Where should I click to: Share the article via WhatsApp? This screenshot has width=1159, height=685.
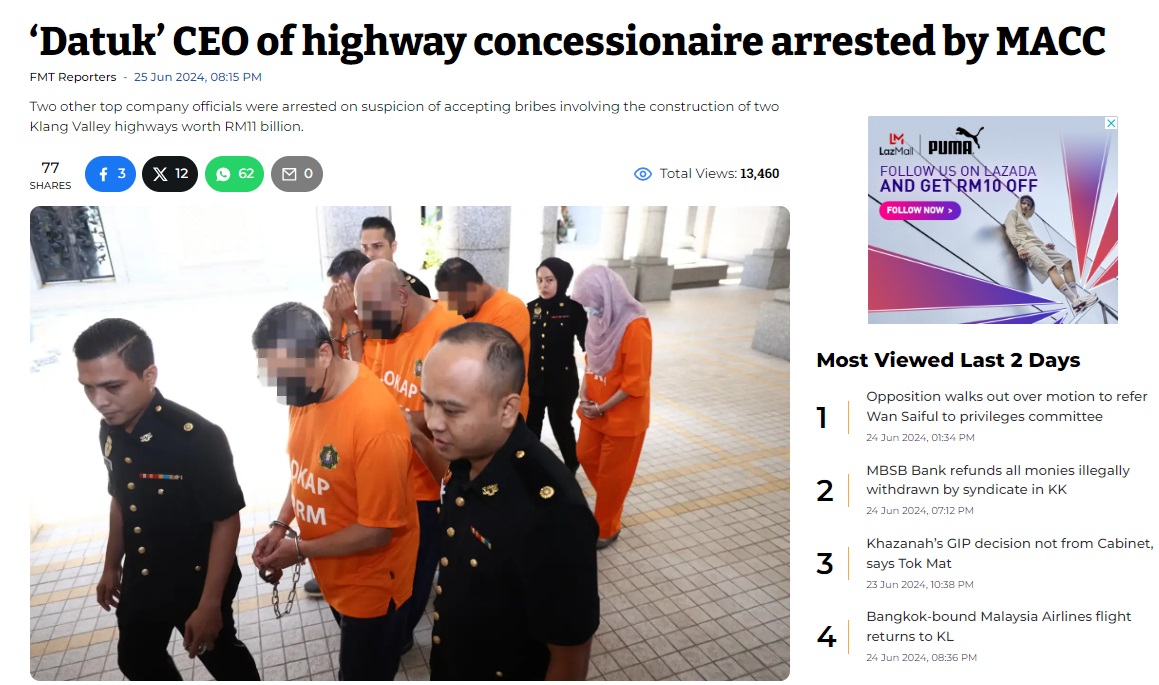point(234,174)
